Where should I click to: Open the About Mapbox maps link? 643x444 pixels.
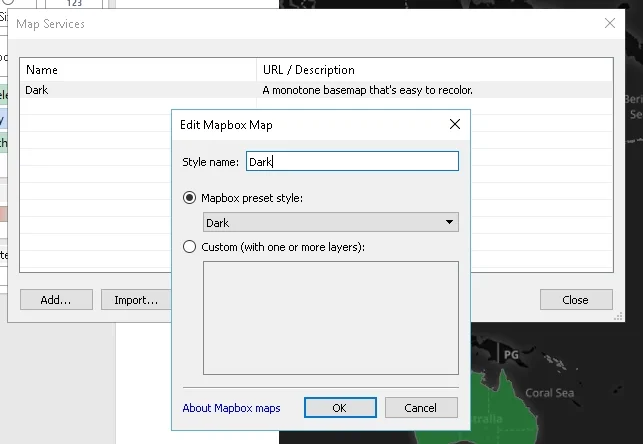tap(231, 408)
